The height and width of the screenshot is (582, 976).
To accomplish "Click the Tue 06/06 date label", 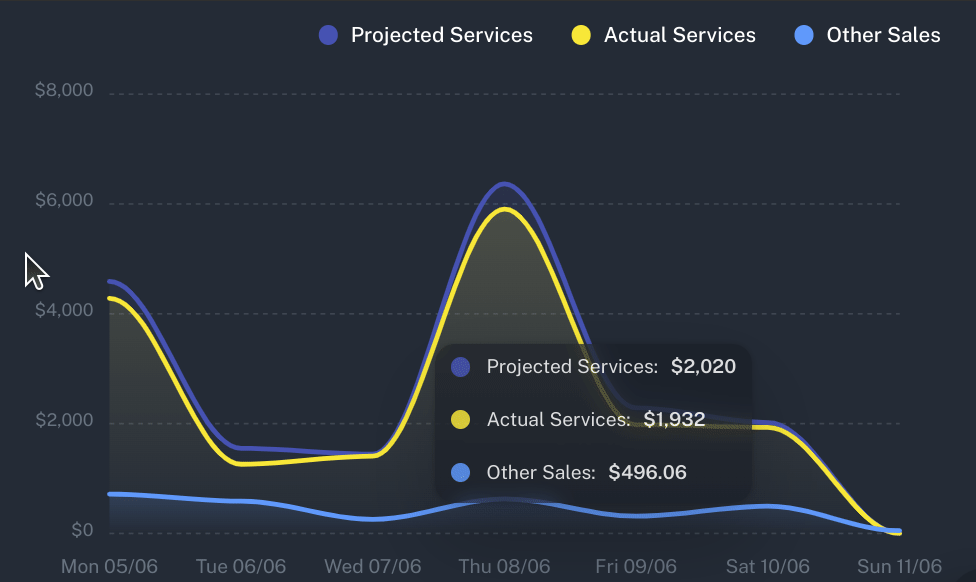I will [x=243, y=567].
